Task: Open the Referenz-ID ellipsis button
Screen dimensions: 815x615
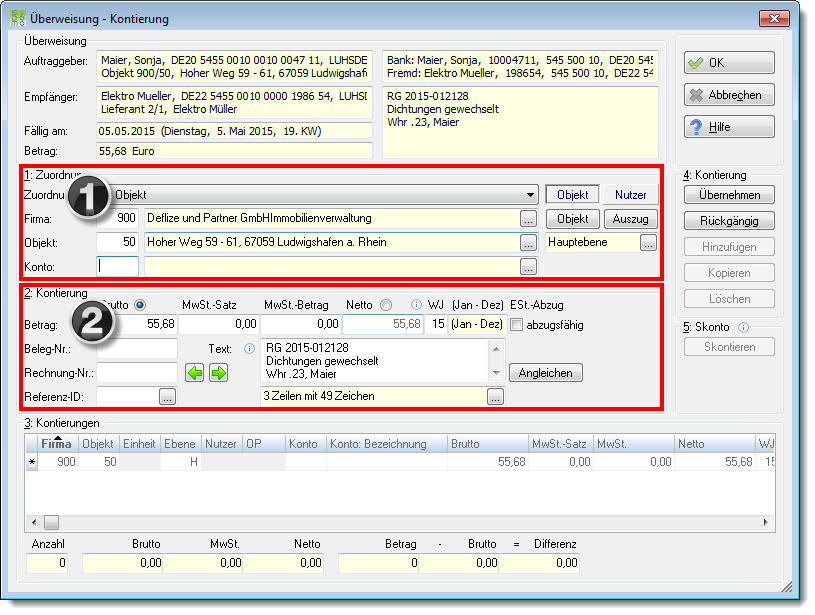Action: [x=167, y=397]
